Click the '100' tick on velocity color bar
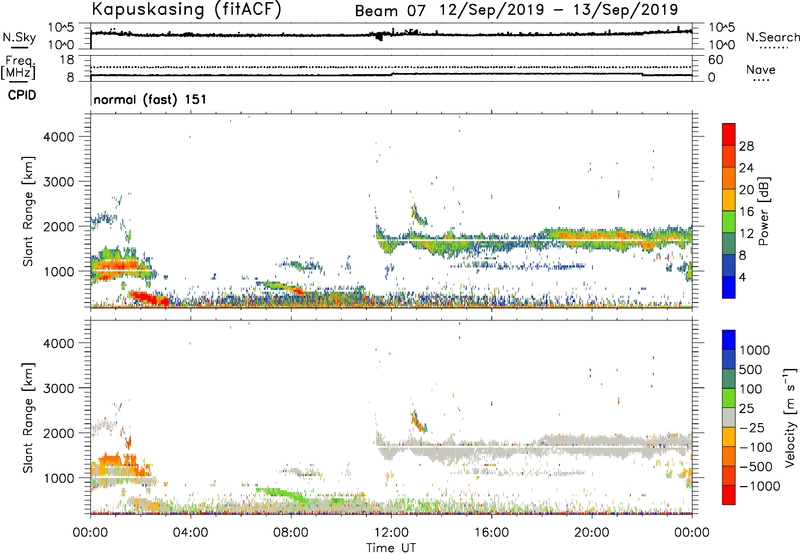This screenshot has width=800, height=554. pyautogui.click(x=751, y=389)
